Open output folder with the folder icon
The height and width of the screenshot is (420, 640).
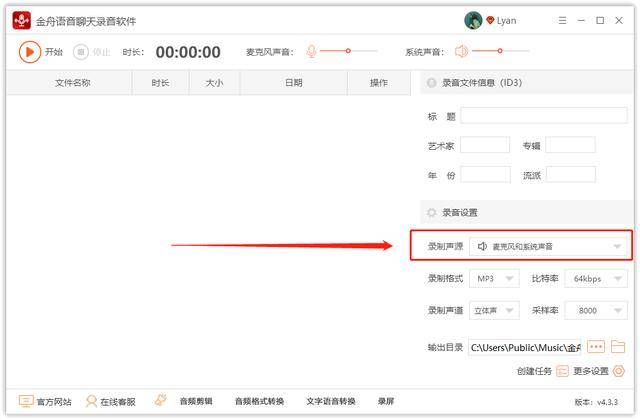[x=618, y=347]
